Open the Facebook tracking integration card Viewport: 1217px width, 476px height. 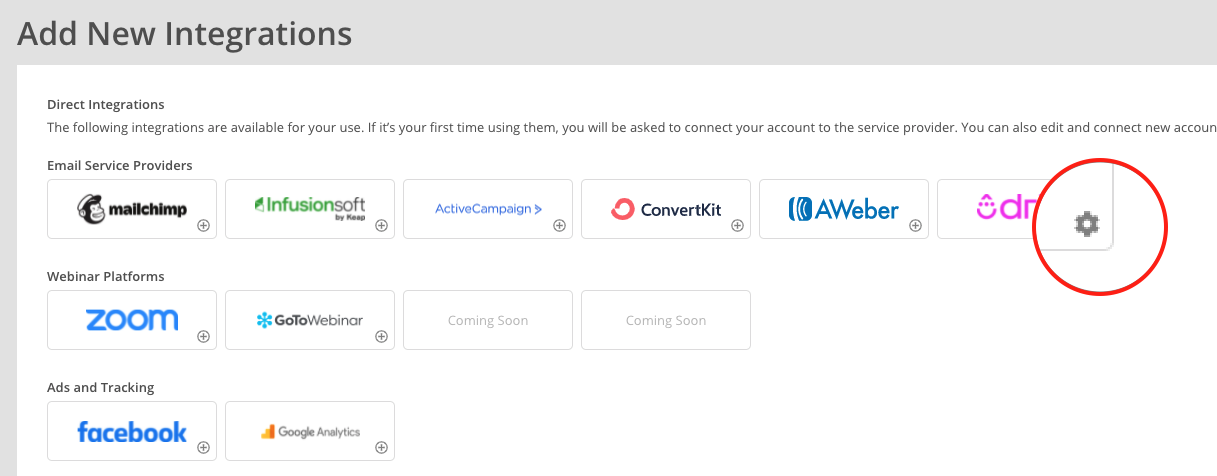(x=132, y=431)
